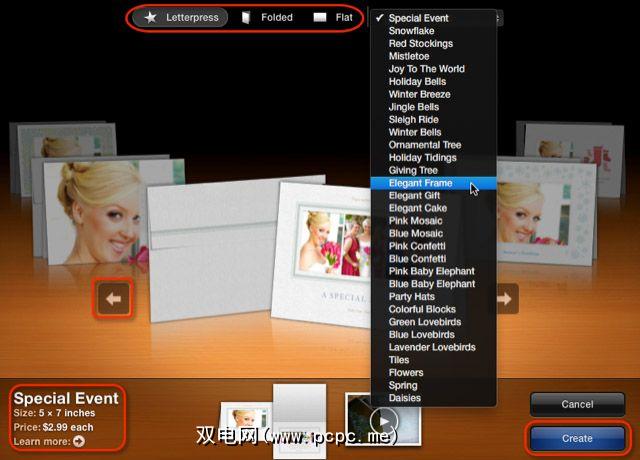Viewport: 640px width, 460px height.
Task: Click the center card with two wedding photos
Action: (x=322, y=253)
